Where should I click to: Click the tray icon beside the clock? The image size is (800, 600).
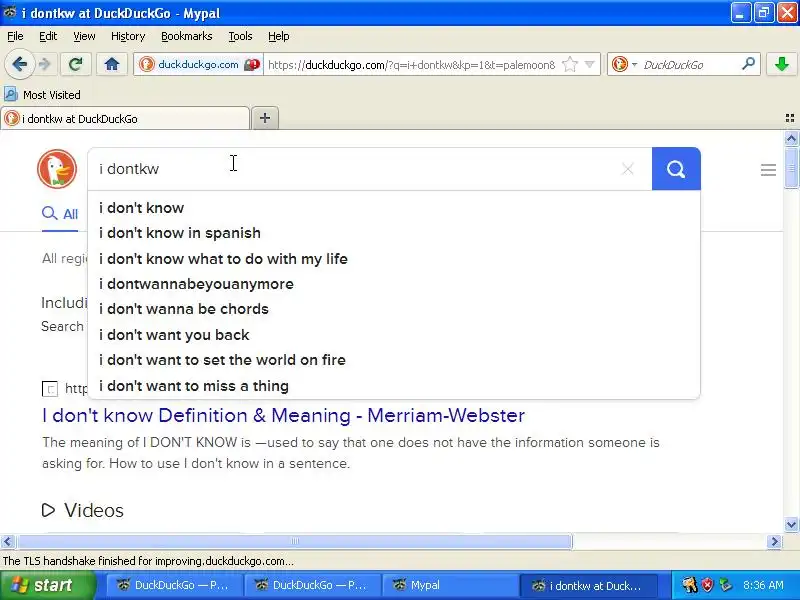[725, 585]
